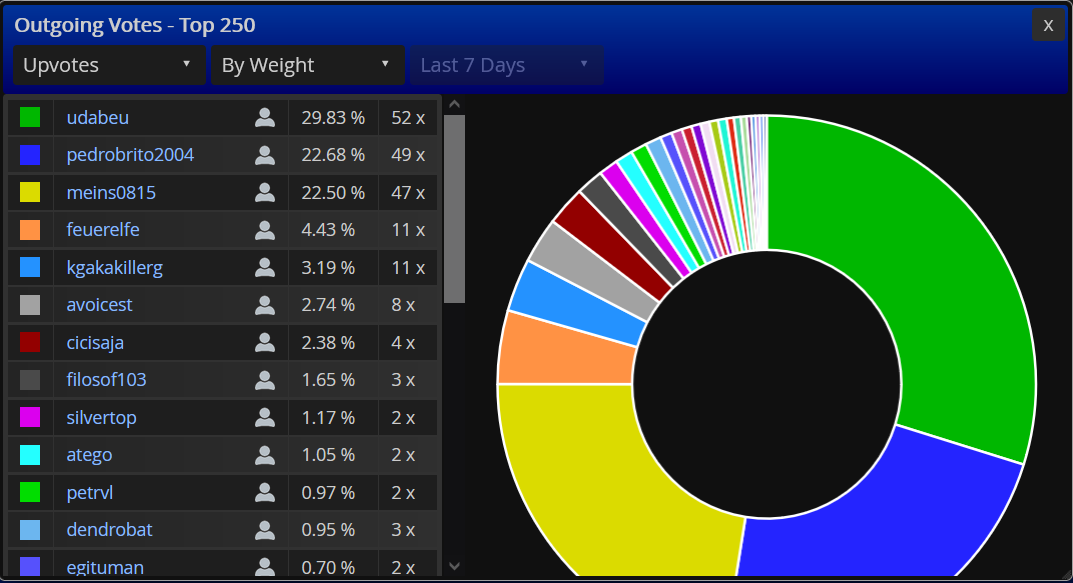Screen dimensions: 1073x583
Task: Click the avoicest account link
Action: tap(99, 305)
